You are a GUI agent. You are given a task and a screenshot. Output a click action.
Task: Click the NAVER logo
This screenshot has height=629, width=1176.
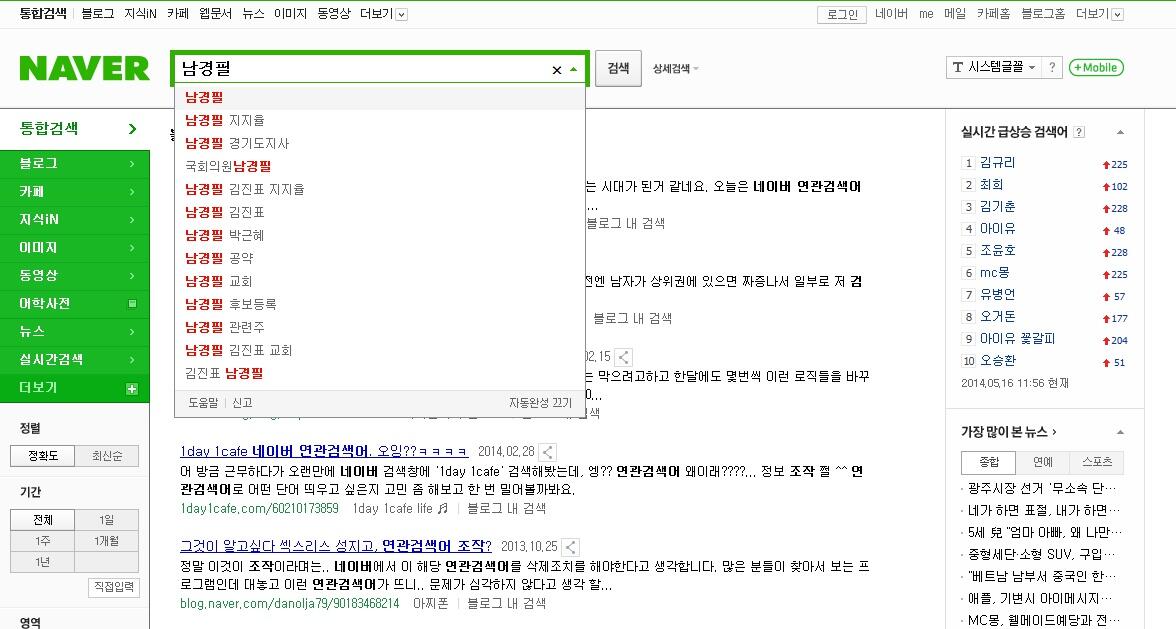tap(84, 68)
